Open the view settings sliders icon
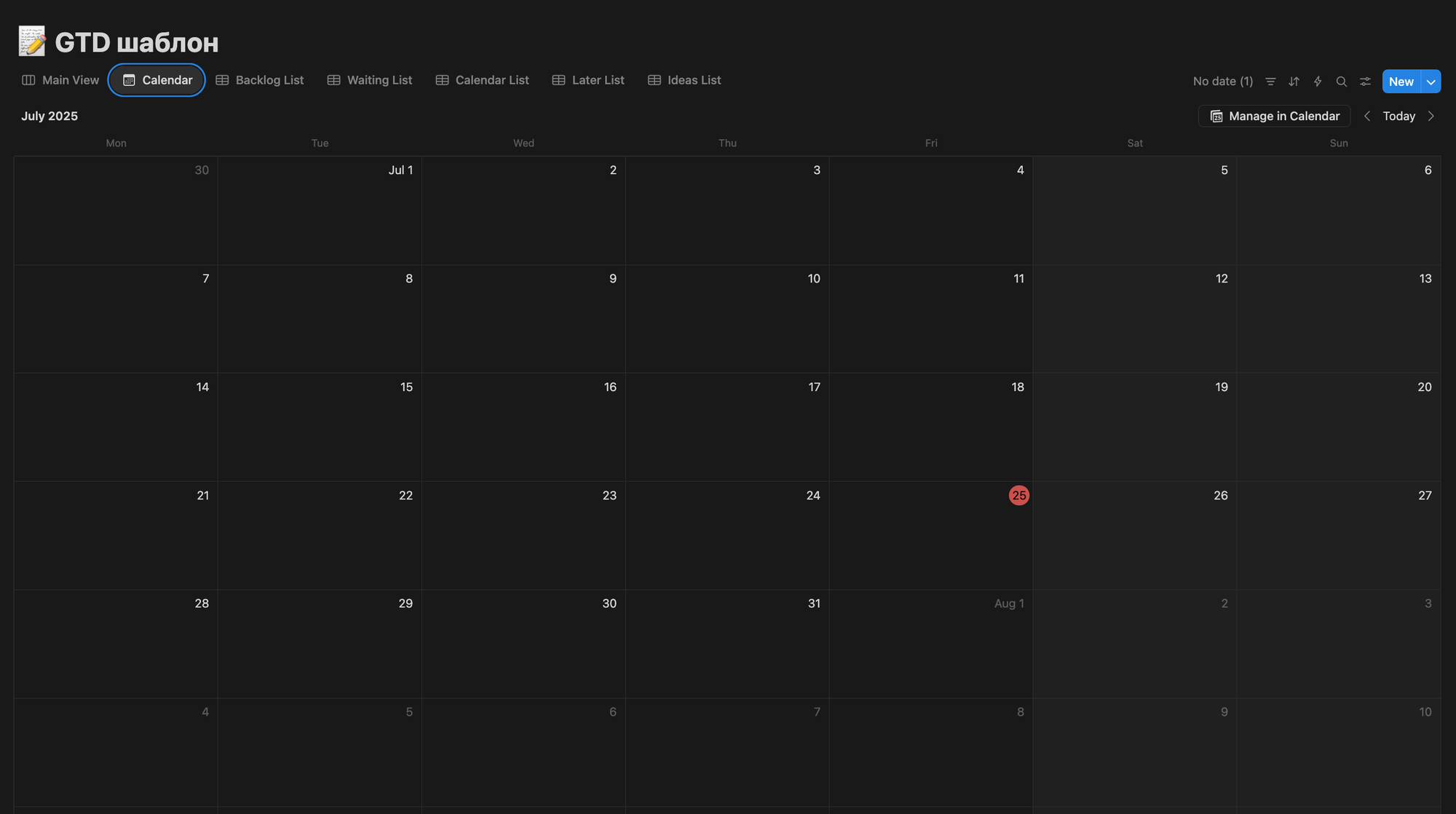This screenshot has width=1456, height=814. pos(1365,82)
